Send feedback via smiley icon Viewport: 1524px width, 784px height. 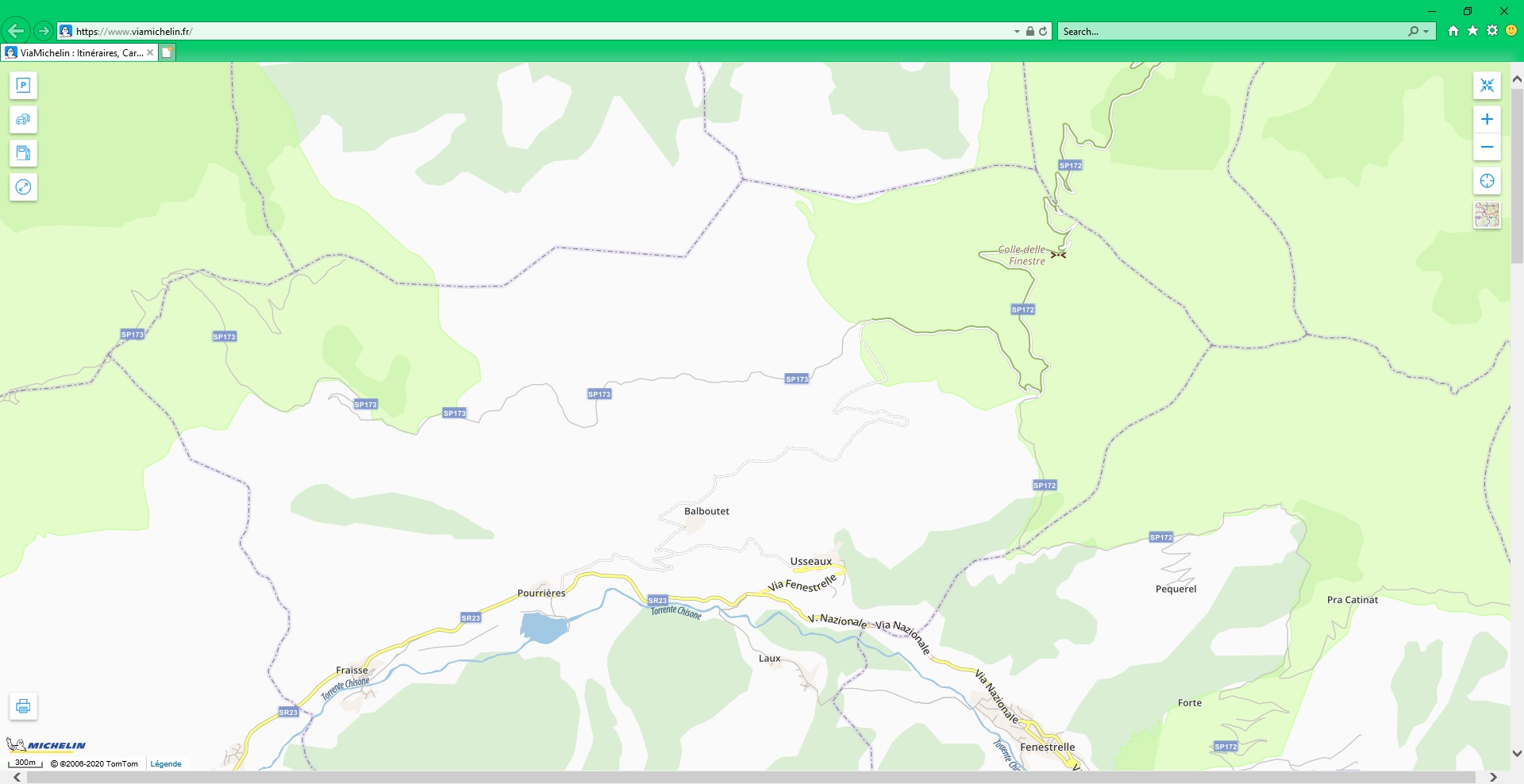coord(1511,31)
